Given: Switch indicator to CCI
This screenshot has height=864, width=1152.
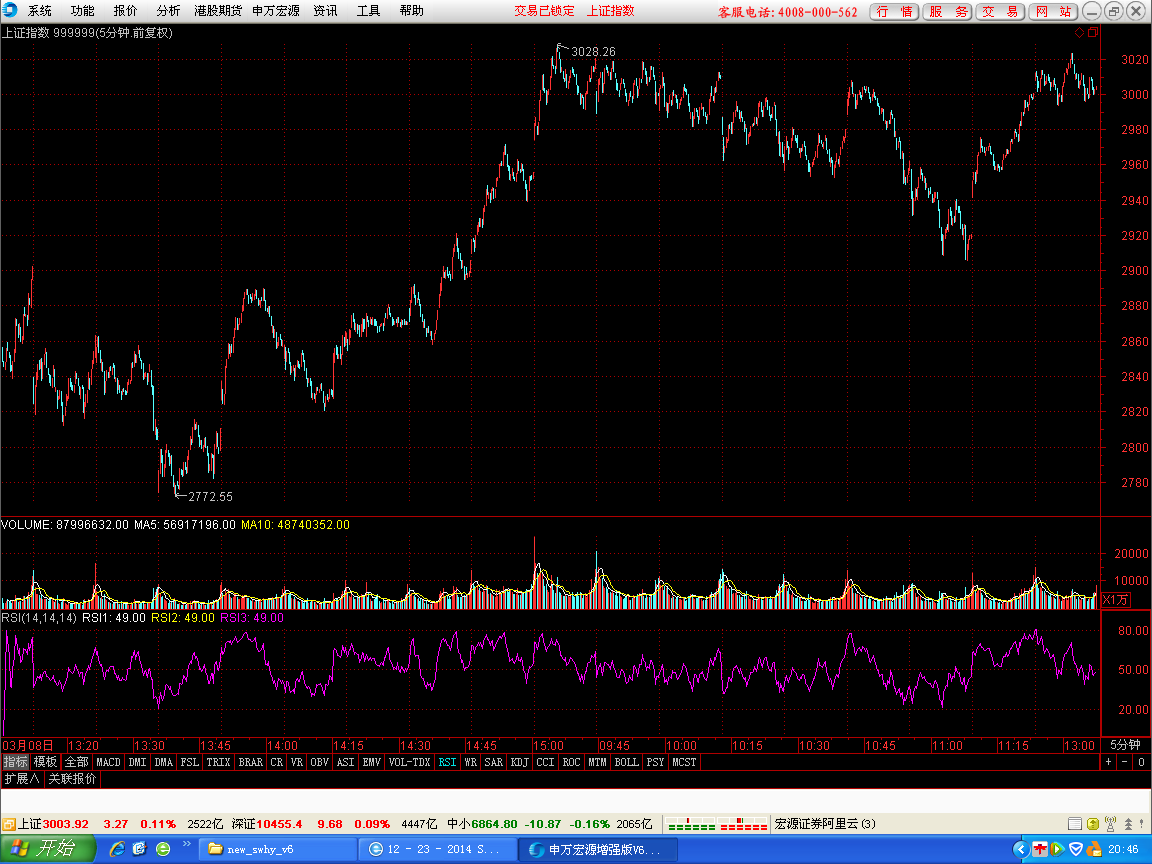Looking at the screenshot, I should [545, 763].
